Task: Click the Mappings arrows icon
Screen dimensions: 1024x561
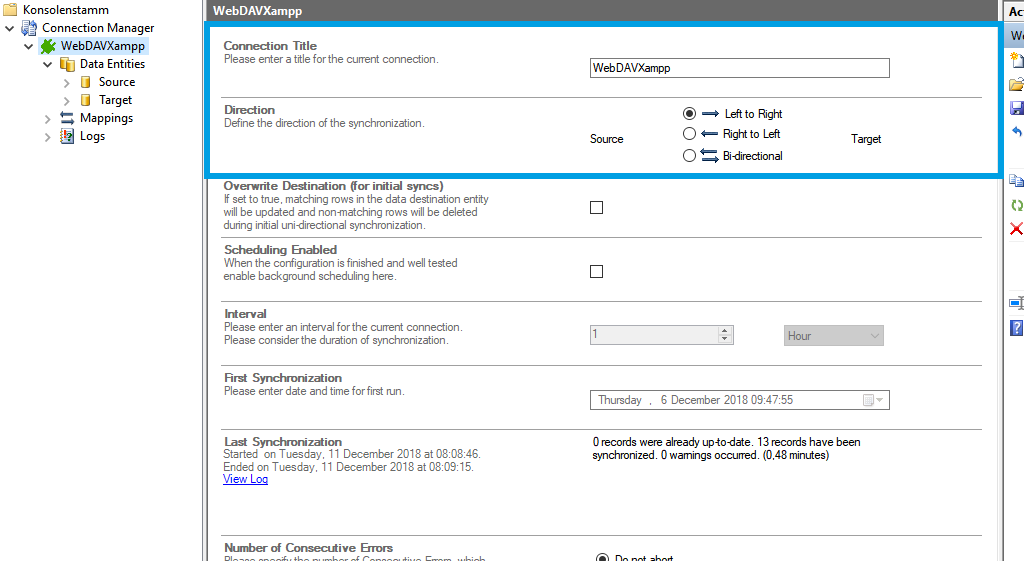Action: [67, 118]
